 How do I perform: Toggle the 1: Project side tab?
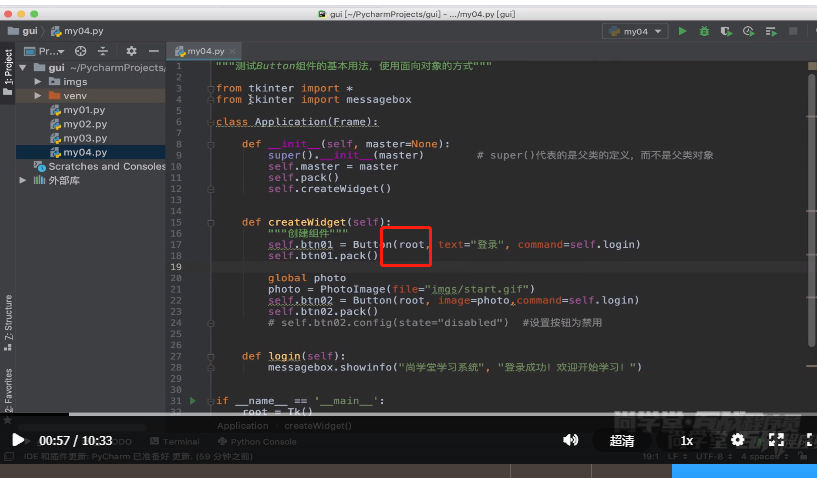(7, 73)
